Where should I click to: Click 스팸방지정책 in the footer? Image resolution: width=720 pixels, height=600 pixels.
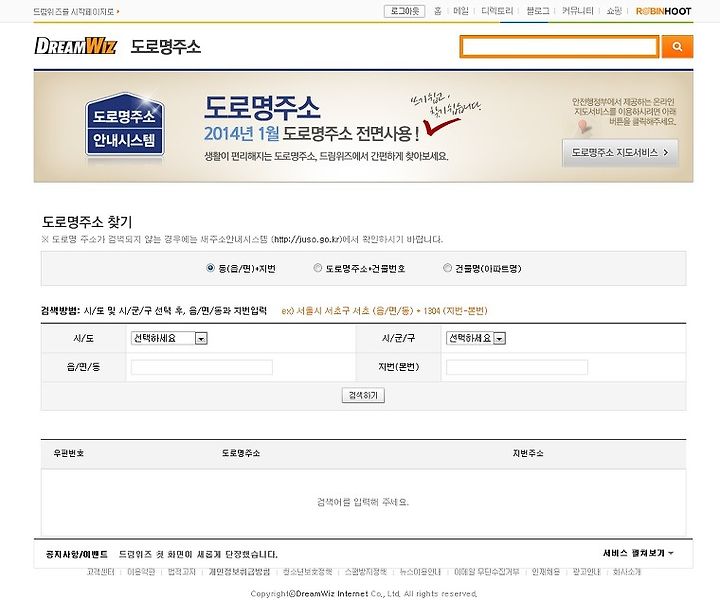tap(366, 572)
